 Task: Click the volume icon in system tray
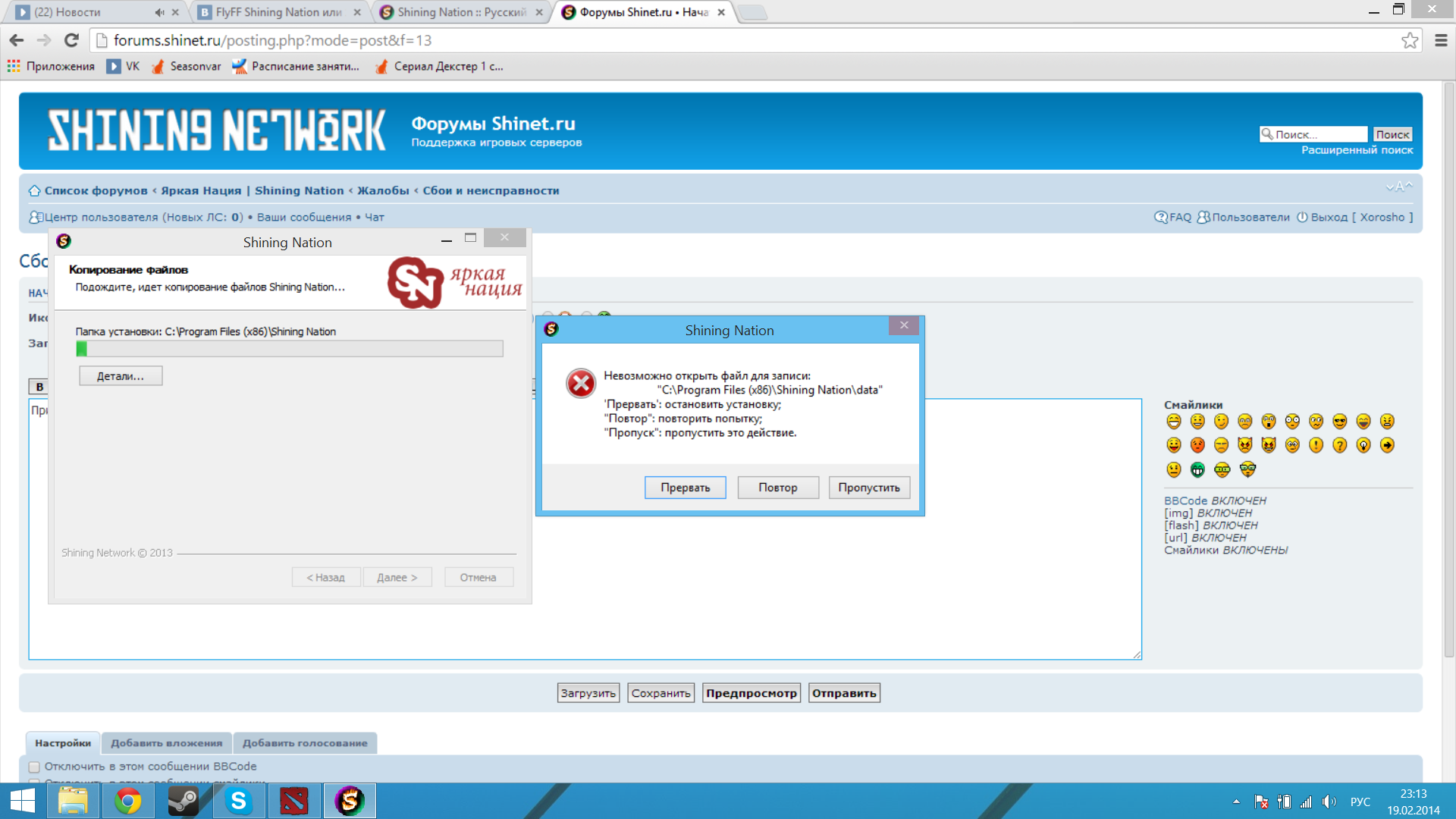click(x=1329, y=802)
